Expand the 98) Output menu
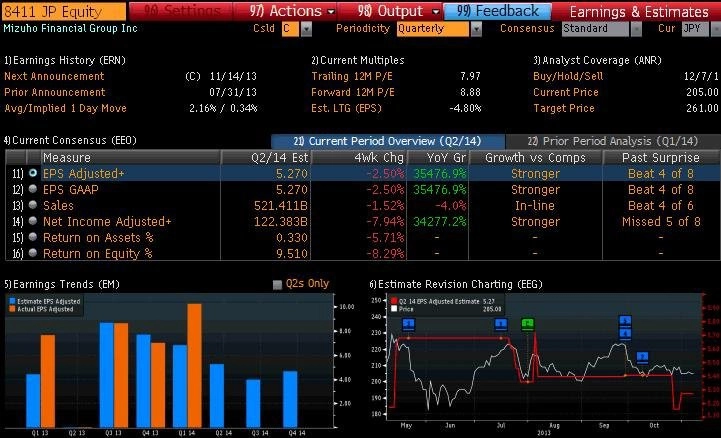 [x=398, y=11]
